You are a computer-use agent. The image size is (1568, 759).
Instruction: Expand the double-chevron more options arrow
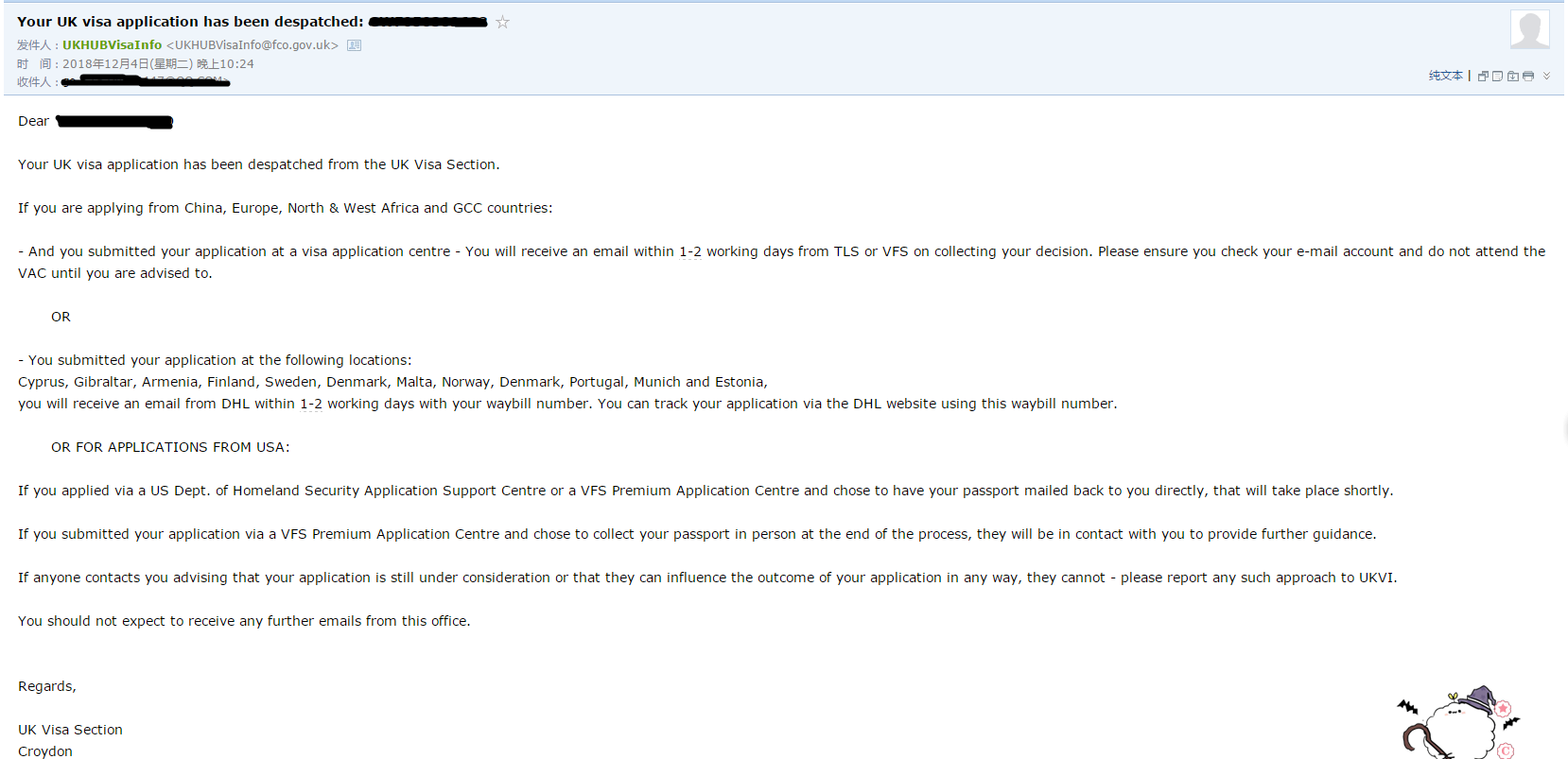pyautogui.click(x=1547, y=76)
